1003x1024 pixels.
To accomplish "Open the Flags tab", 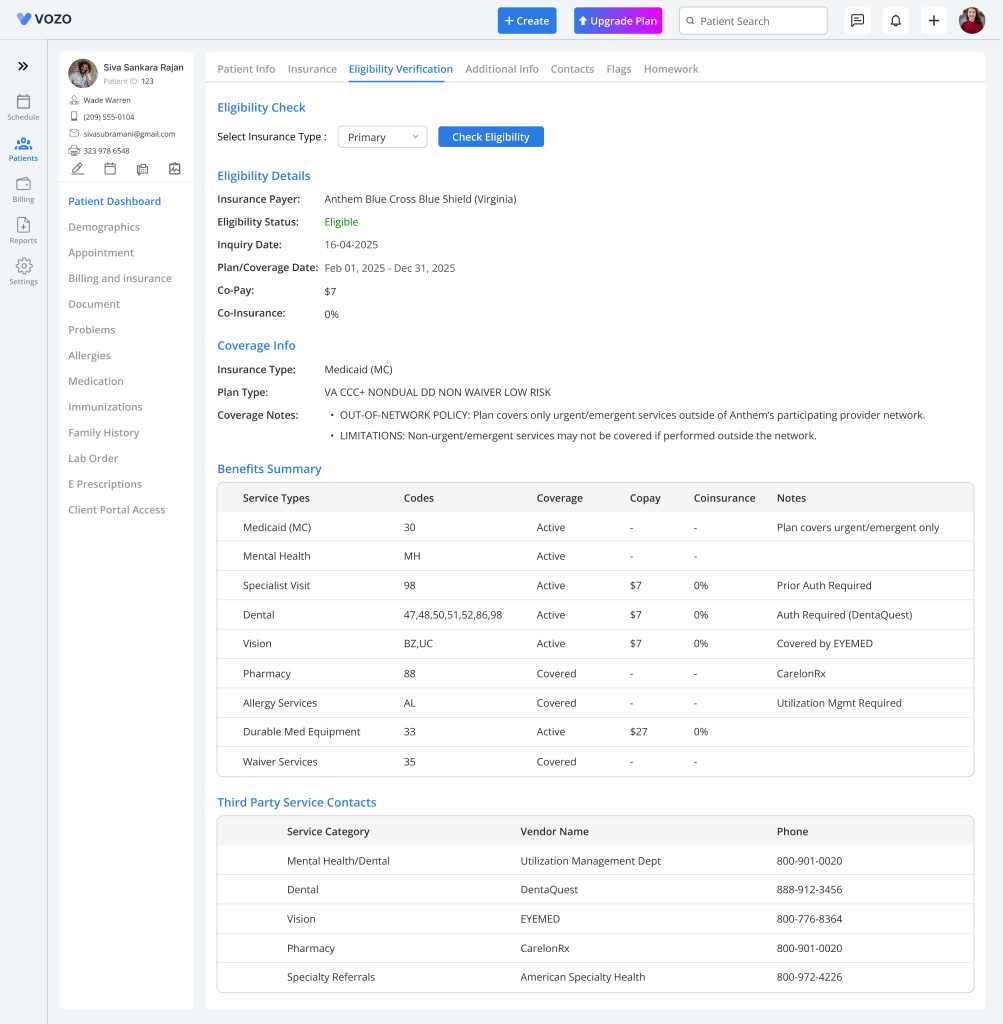I will pyautogui.click(x=618, y=69).
